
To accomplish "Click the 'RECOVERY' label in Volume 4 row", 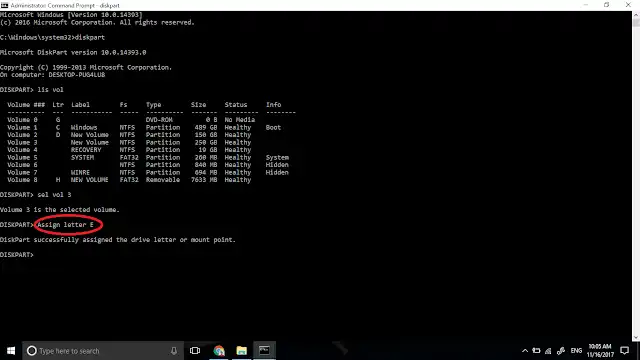I will 86,150.
